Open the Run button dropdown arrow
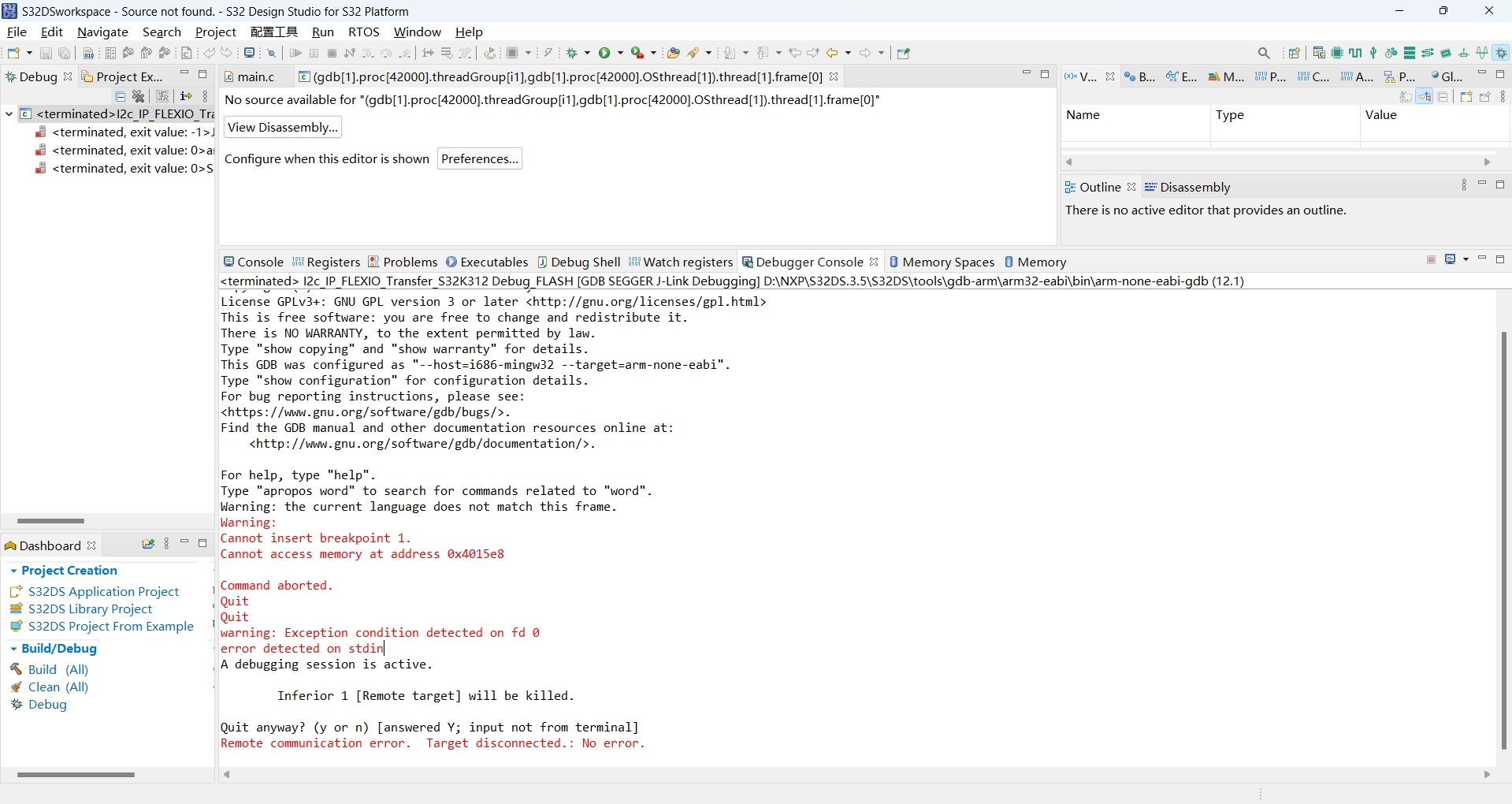 coord(621,53)
